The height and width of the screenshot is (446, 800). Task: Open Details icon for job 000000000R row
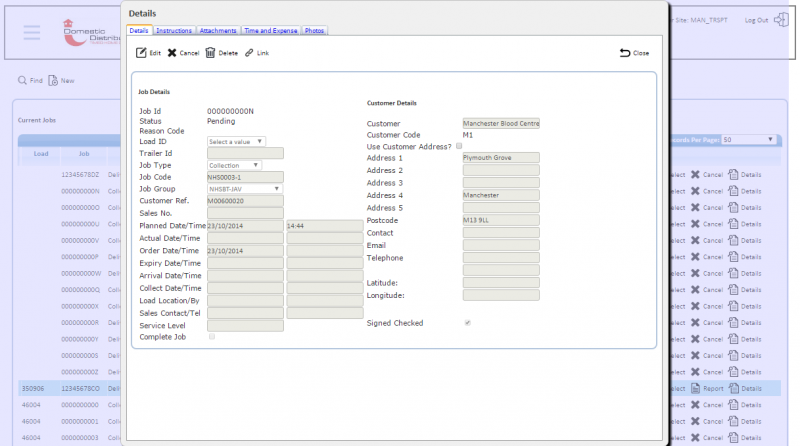tap(733, 323)
